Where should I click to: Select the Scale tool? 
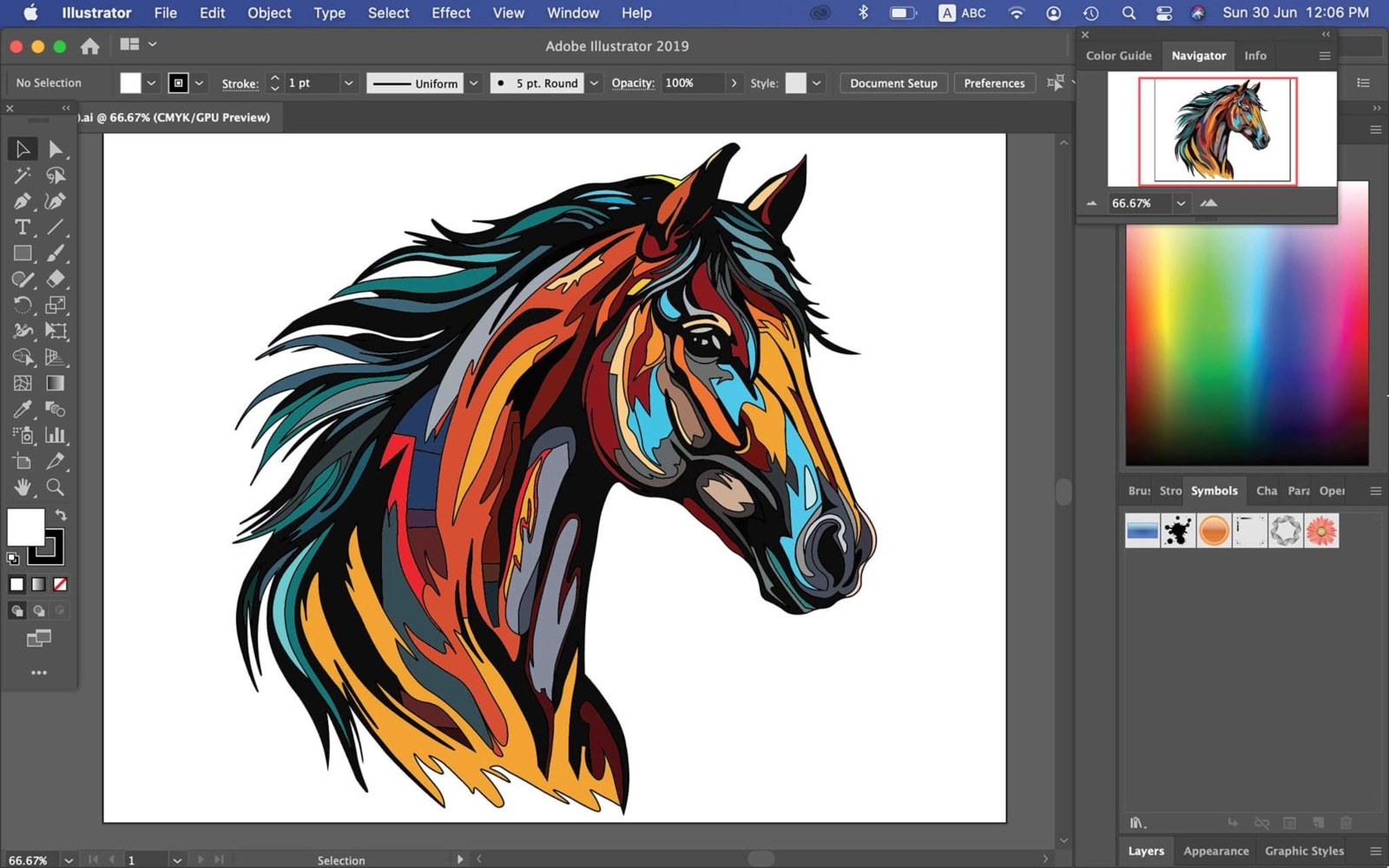[56, 306]
